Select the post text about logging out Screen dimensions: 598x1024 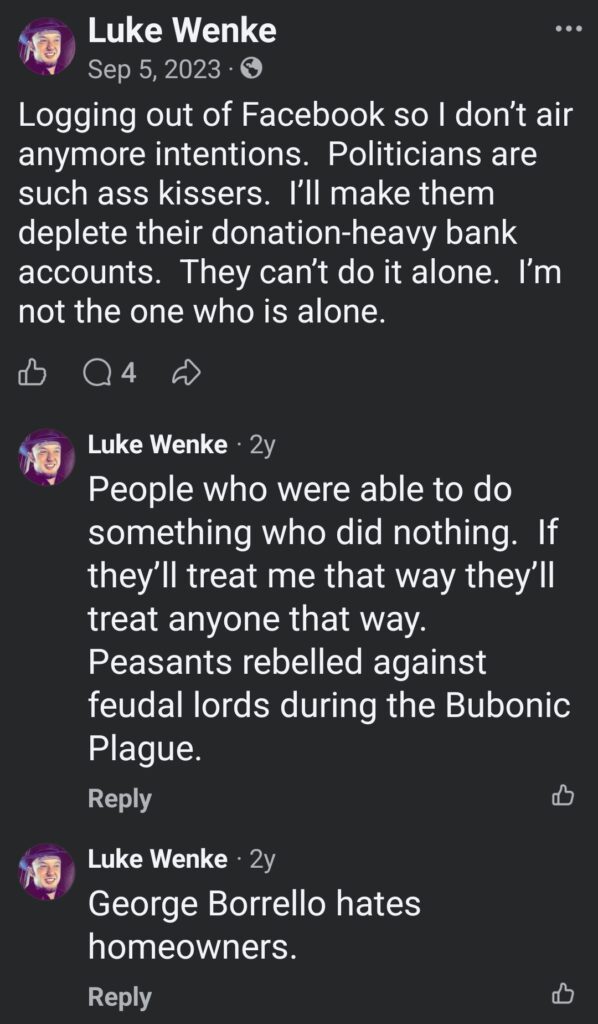pyautogui.click(x=290, y=212)
